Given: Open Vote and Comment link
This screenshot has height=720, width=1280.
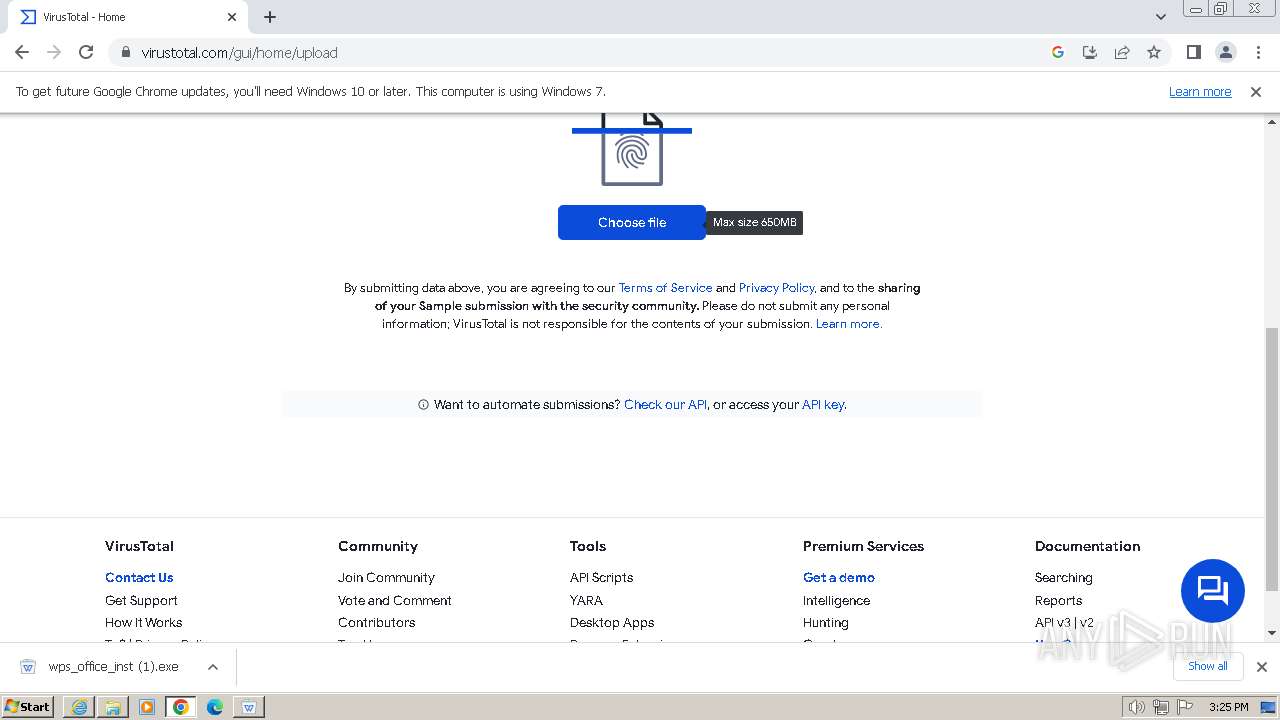Looking at the screenshot, I should pyautogui.click(x=395, y=601).
